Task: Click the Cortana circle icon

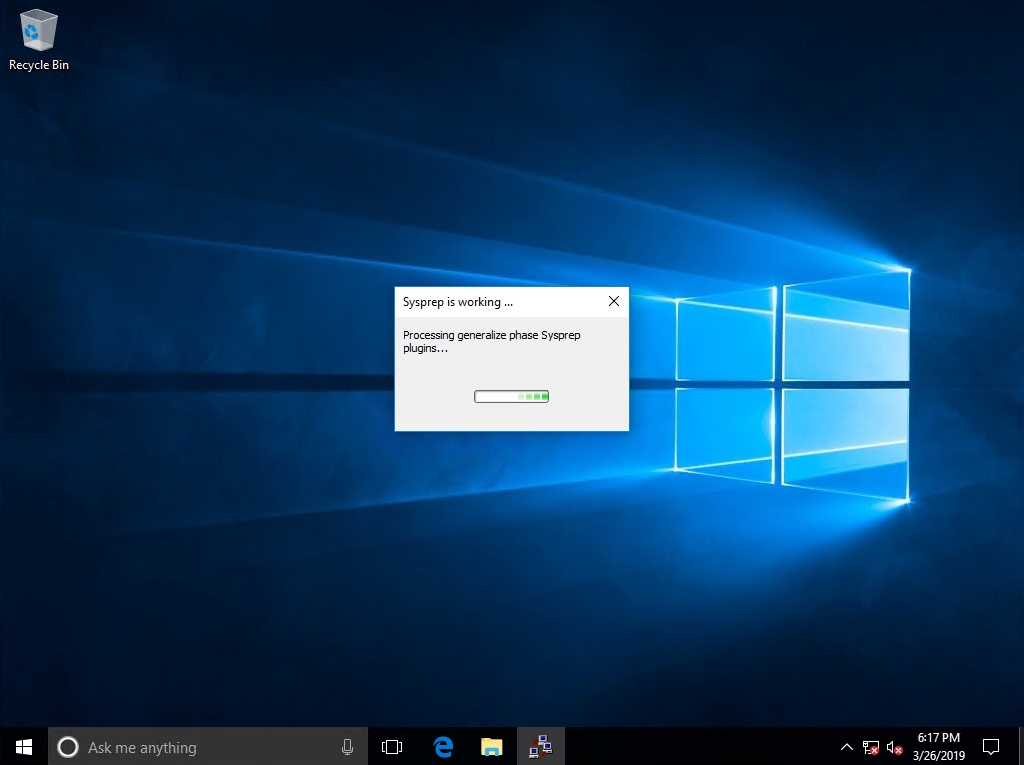Action: pyautogui.click(x=68, y=747)
